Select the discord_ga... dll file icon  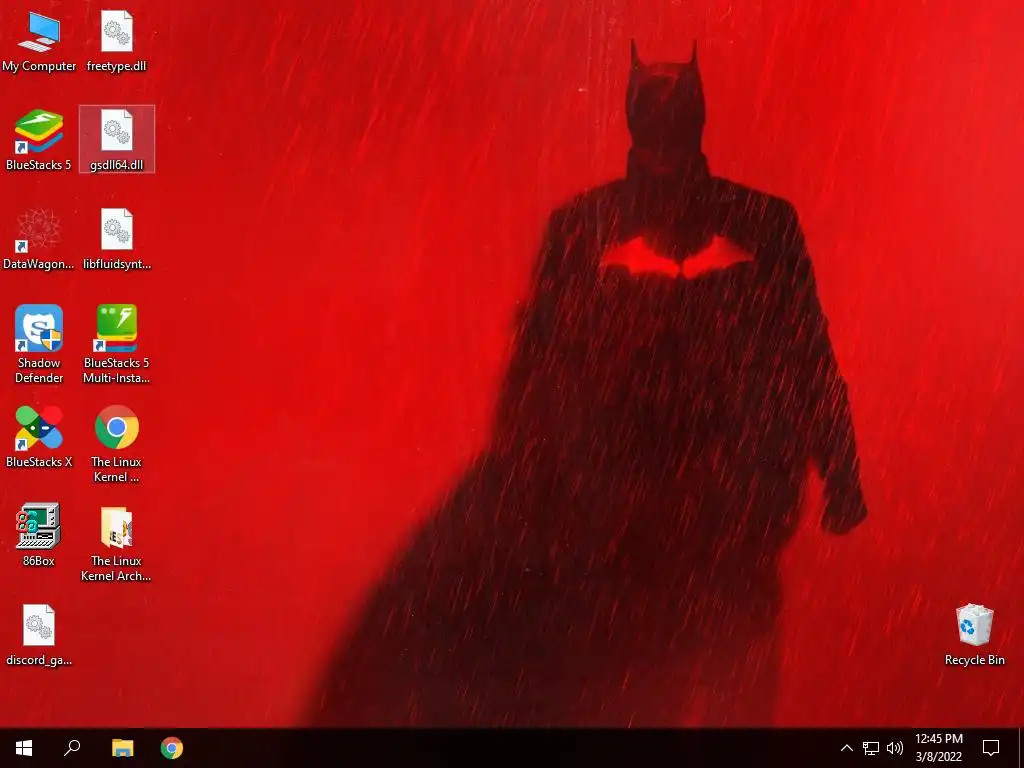(x=39, y=635)
